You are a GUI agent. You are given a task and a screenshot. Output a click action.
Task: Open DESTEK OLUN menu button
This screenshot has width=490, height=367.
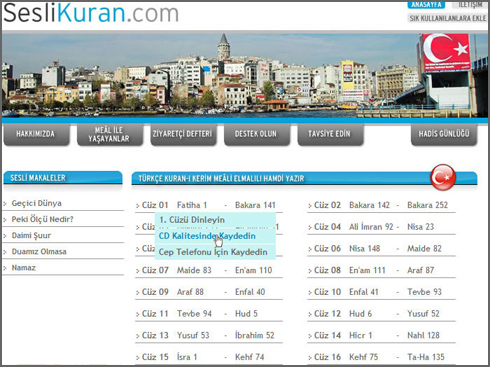[x=256, y=134]
